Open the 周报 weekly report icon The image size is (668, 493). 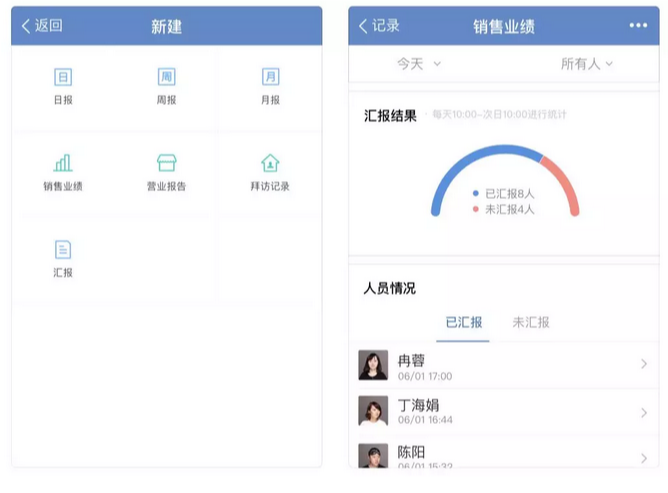tap(167, 77)
